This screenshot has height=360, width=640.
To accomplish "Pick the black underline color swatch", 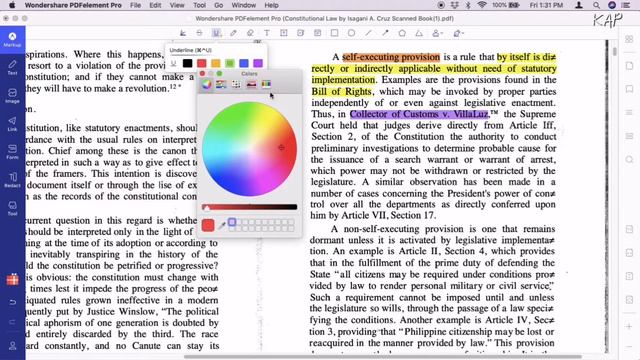I will (x=187, y=63).
